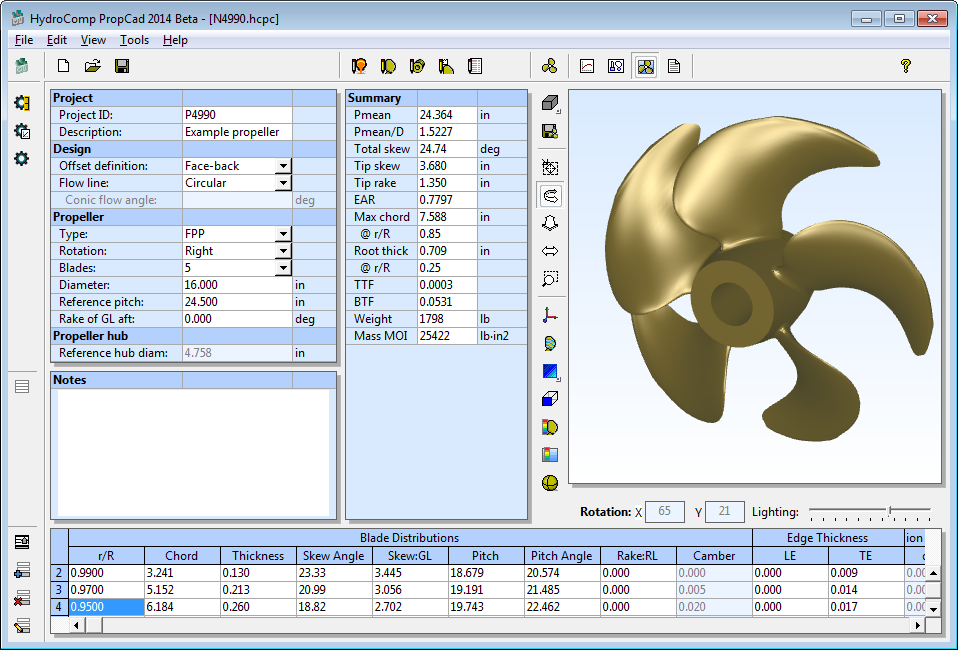
Task: Open the Tools menu
Action: click(x=134, y=40)
